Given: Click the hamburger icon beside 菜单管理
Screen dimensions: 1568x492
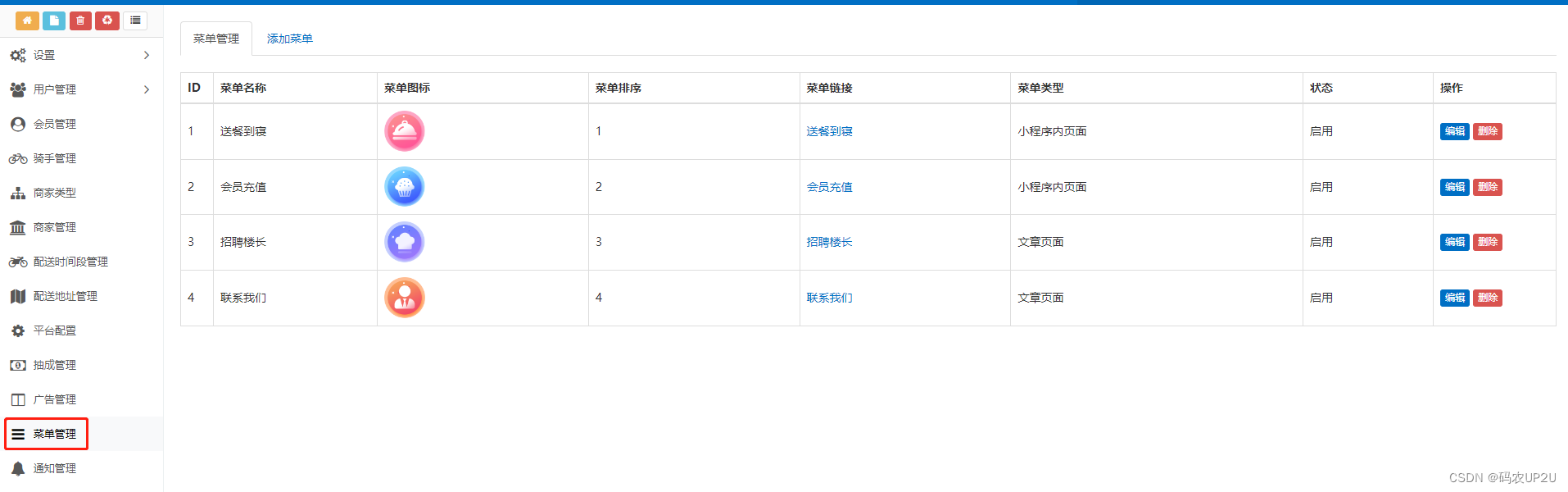Looking at the screenshot, I should pyautogui.click(x=18, y=435).
